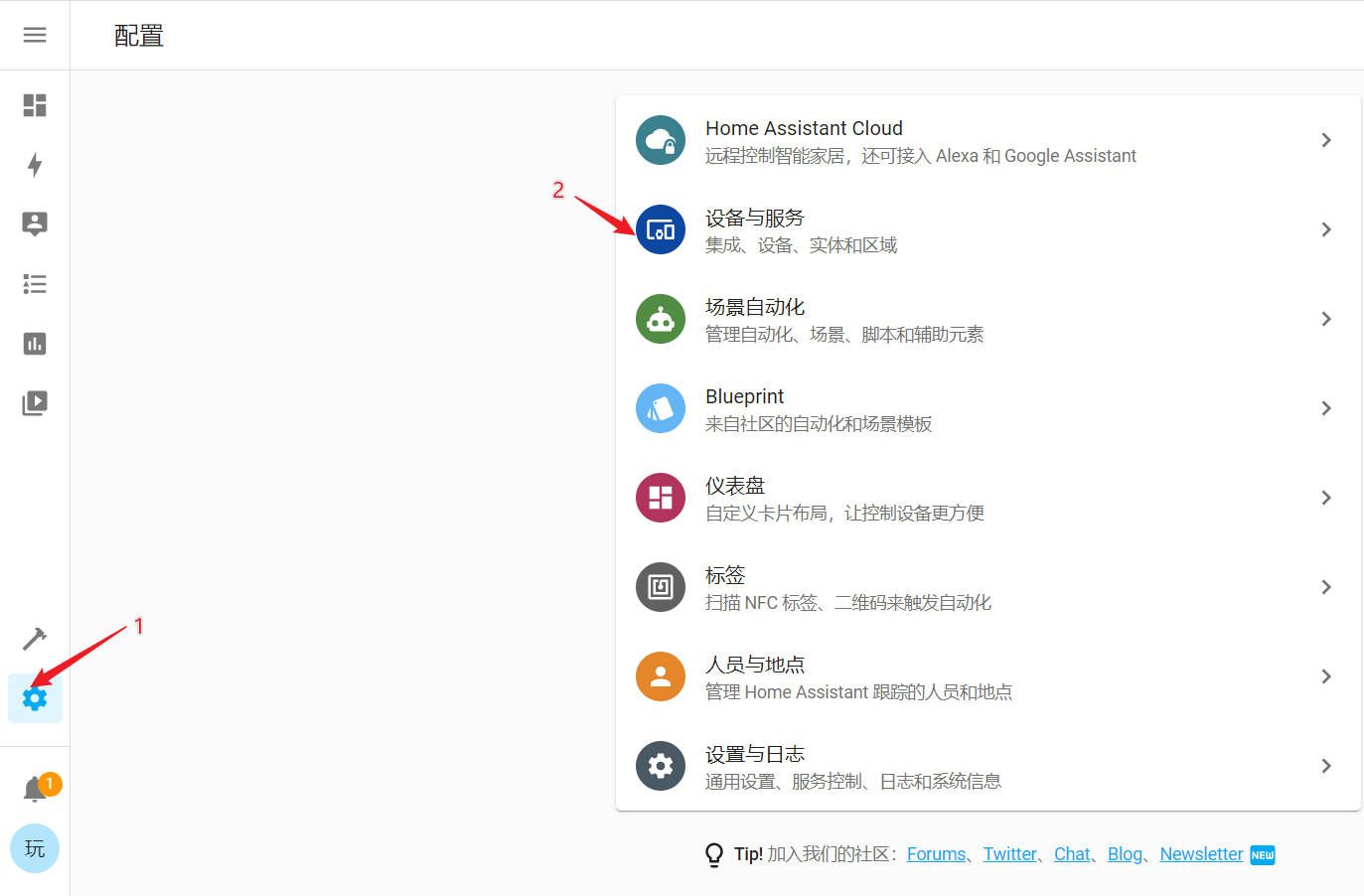Expand Blueprint row chevron
The height and width of the screenshot is (896, 1364).
point(1326,408)
